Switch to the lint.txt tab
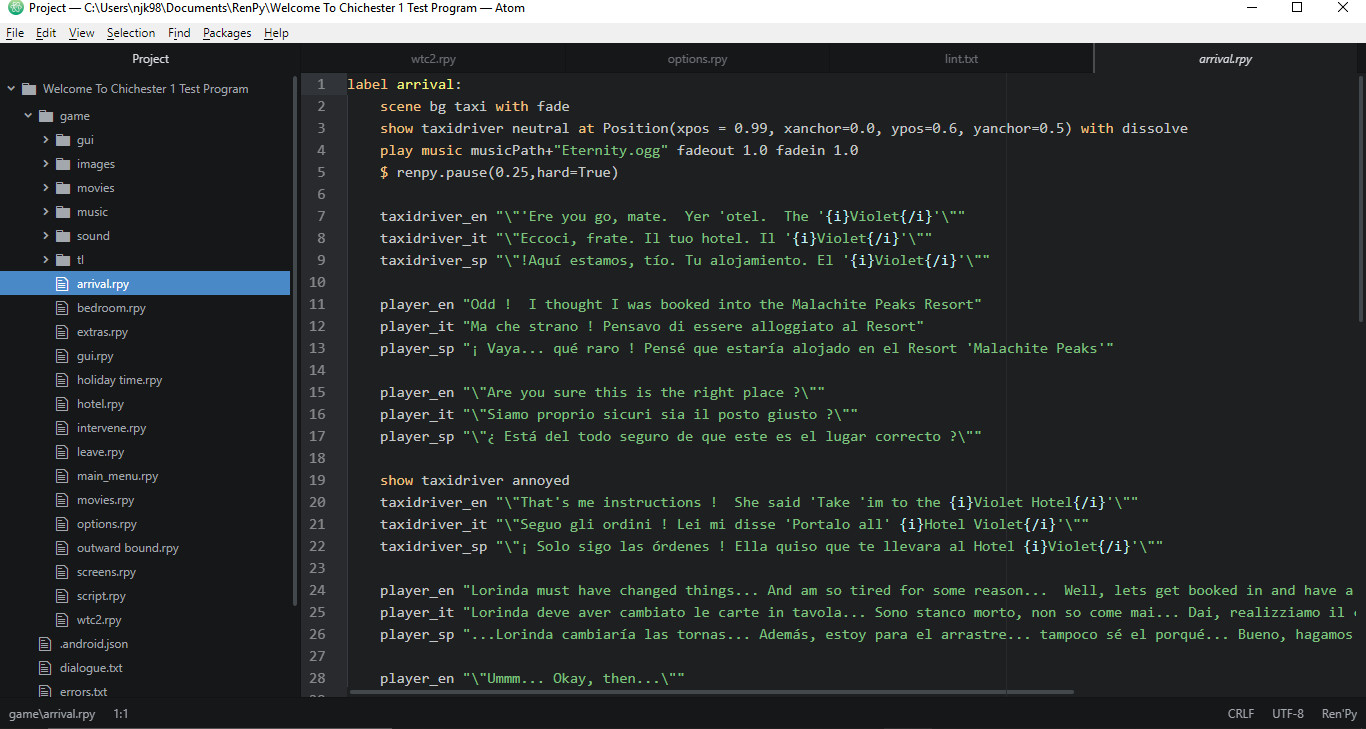This screenshot has width=1366, height=729. click(960, 58)
